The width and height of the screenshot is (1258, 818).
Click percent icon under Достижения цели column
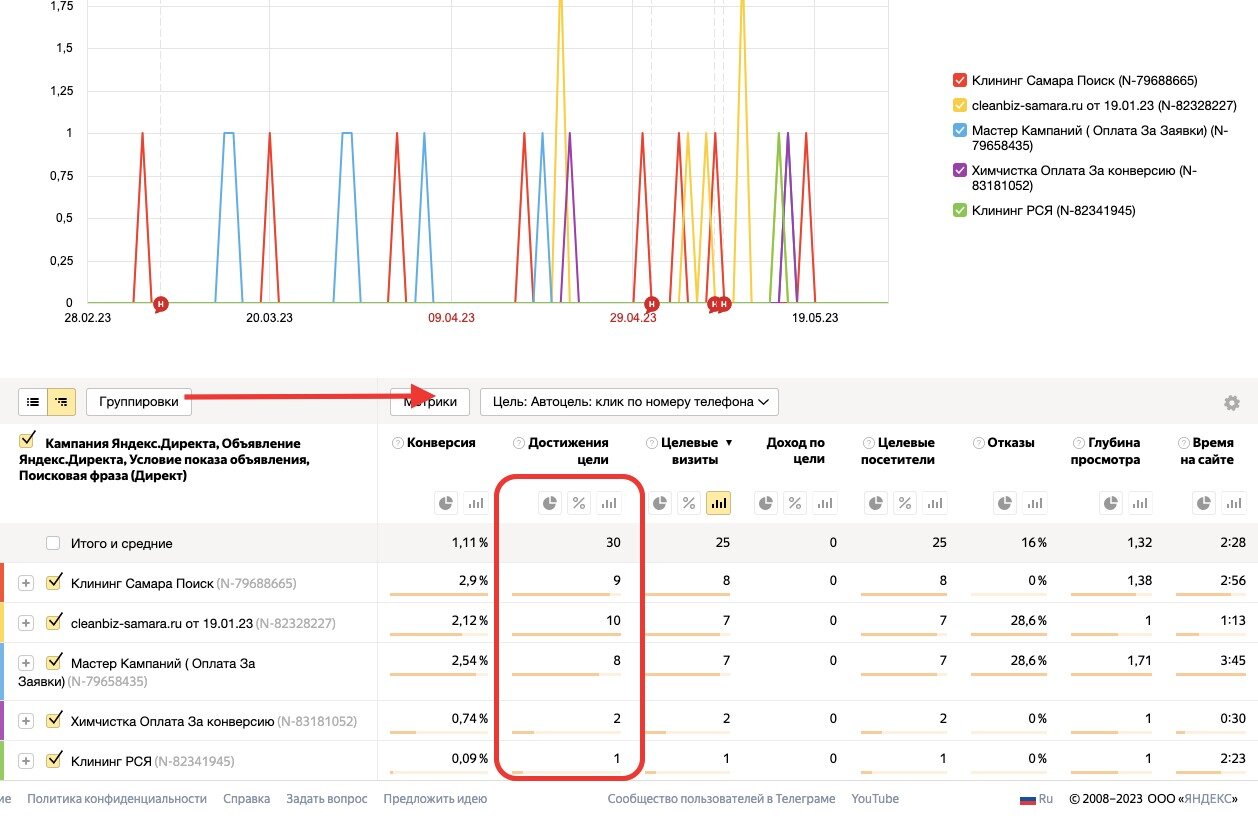578,504
